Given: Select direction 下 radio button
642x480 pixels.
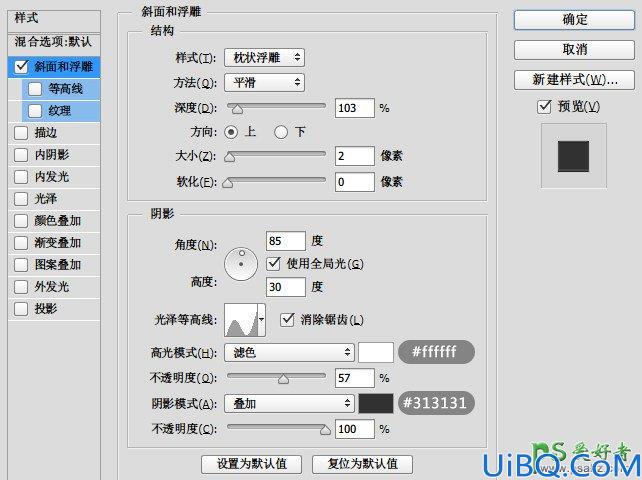Looking at the screenshot, I should [281, 132].
